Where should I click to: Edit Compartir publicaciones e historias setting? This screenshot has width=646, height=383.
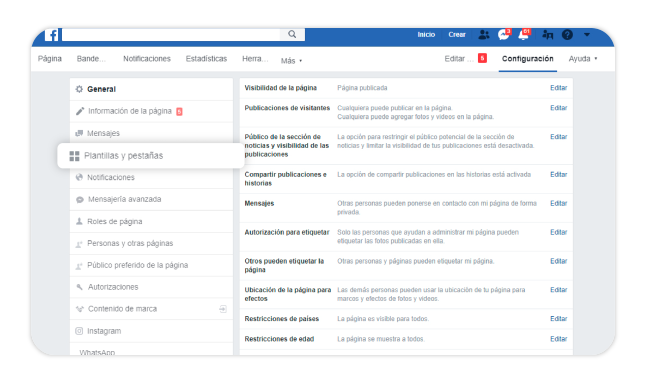coord(559,175)
